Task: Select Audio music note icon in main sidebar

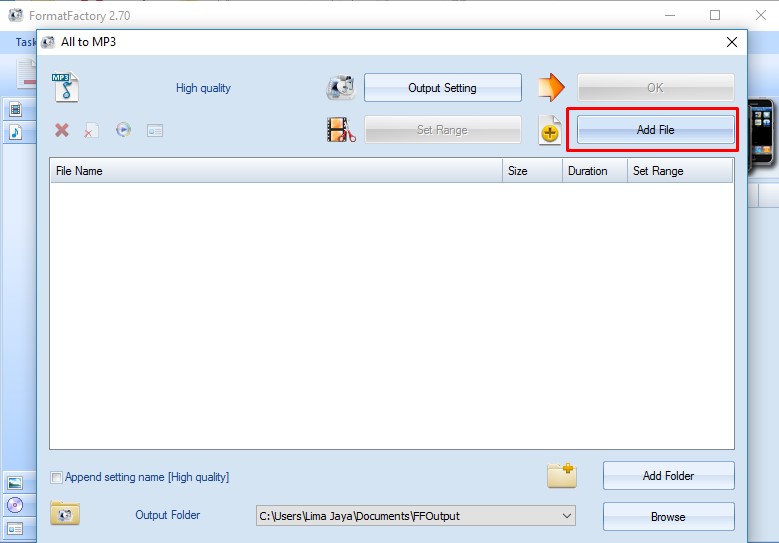Action: pos(15,132)
